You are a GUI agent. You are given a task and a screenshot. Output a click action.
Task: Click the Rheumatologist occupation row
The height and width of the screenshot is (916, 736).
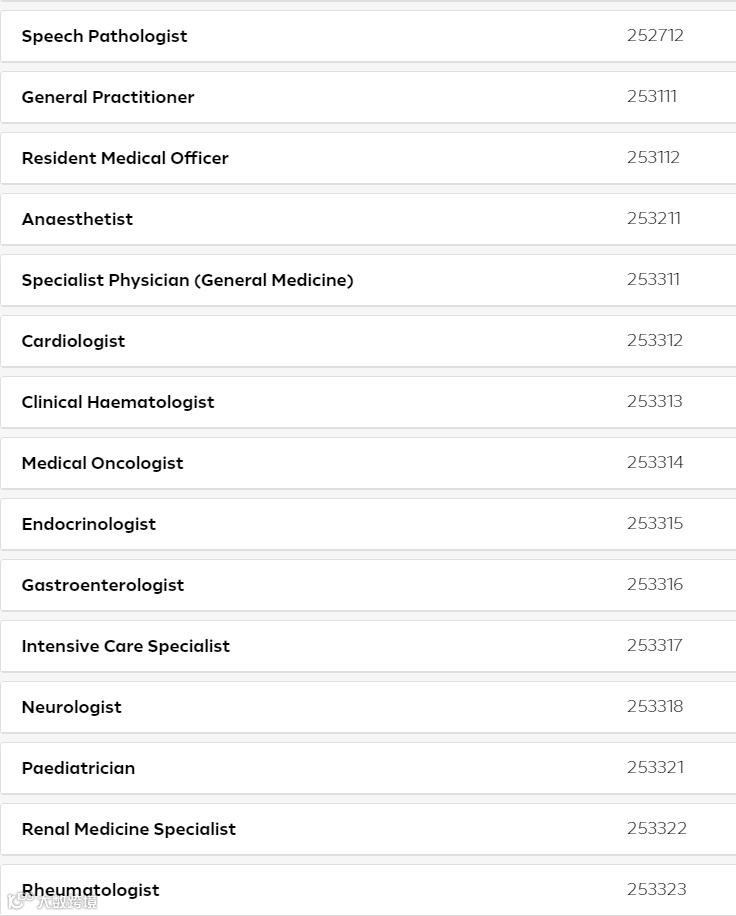pyautogui.click(x=91, y=890)
